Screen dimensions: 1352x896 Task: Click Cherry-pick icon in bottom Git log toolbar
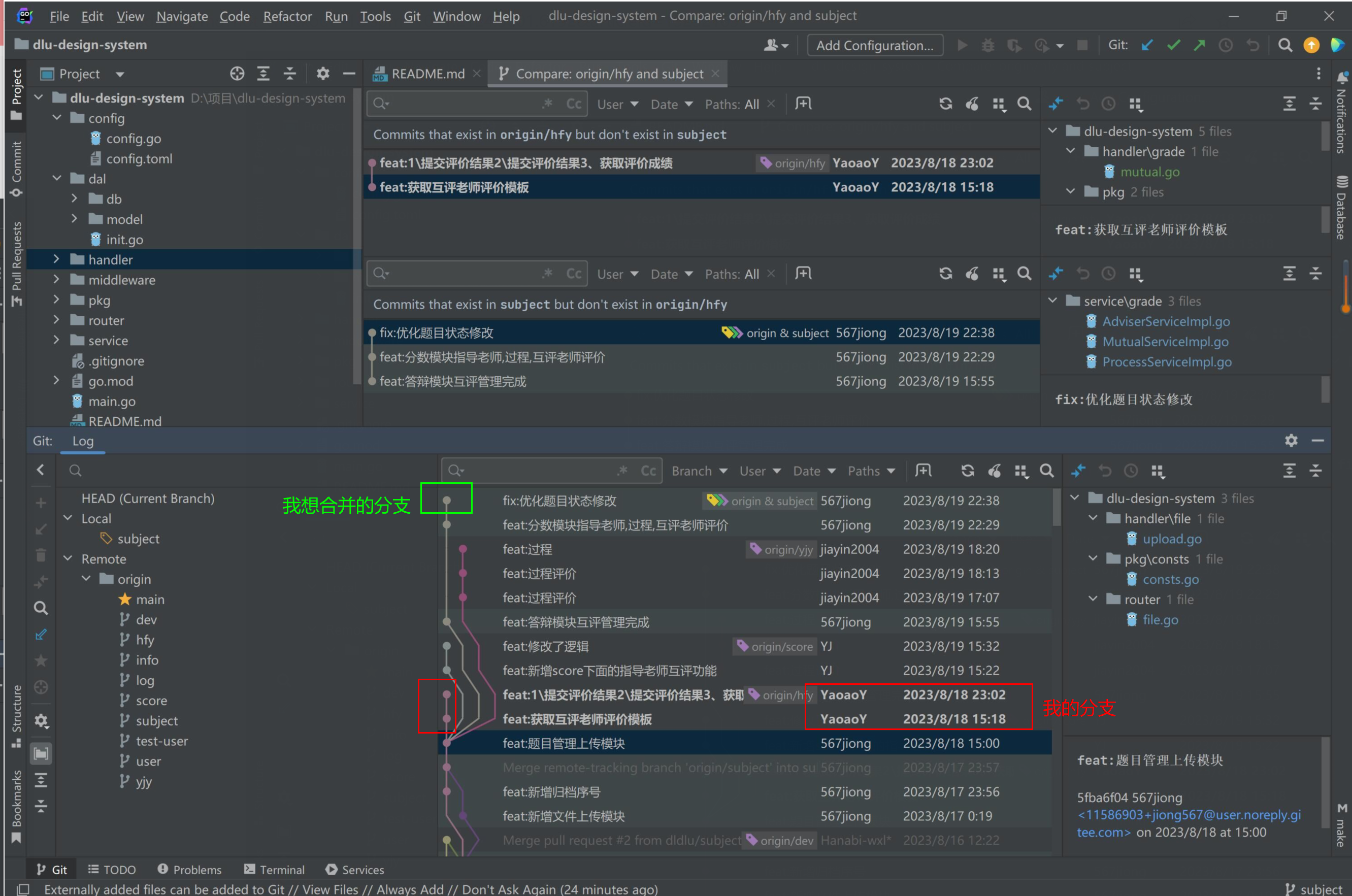click(x=994, y=471)
